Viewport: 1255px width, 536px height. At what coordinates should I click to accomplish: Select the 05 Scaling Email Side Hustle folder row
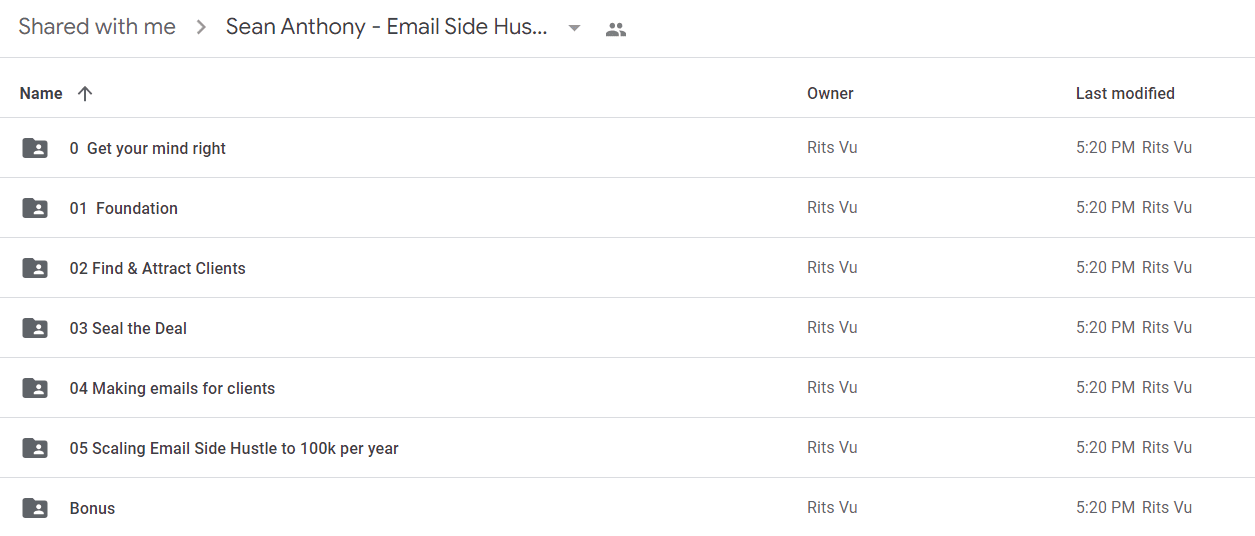[x=627, y=448]
